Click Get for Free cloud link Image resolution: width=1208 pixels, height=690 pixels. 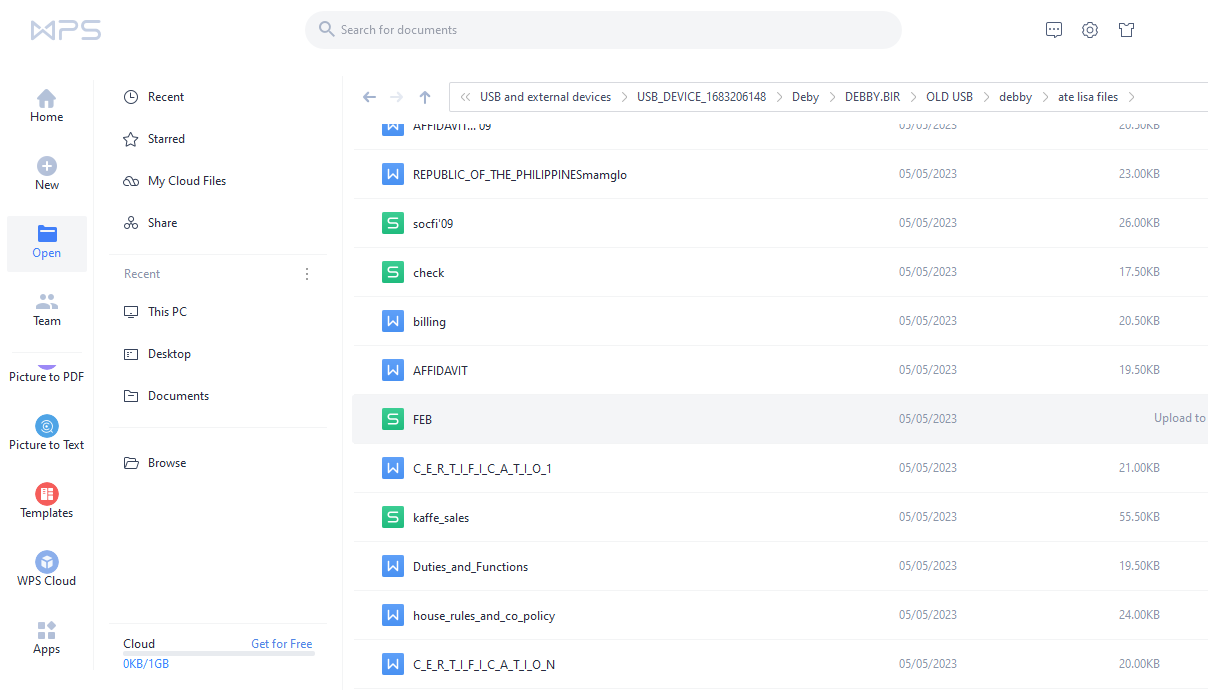pos(281,644)
